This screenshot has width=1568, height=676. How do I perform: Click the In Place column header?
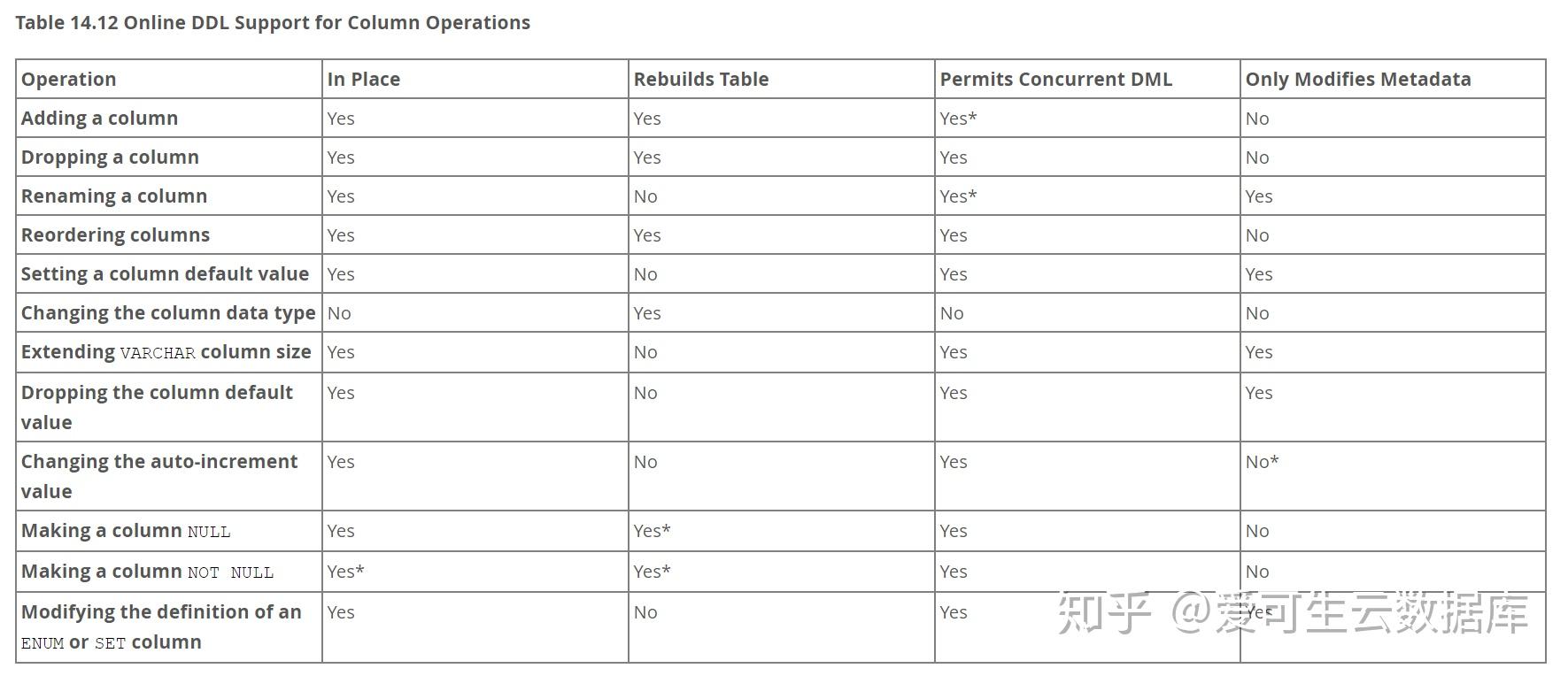(364, 79)
